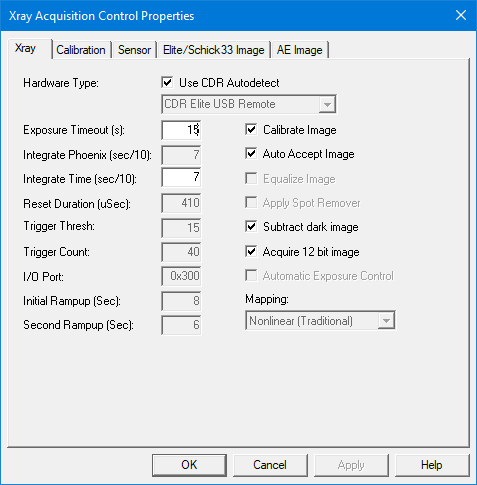The image size is (477, 485).
Task: Go to the AE Image tab
Action: coord(300,50)
